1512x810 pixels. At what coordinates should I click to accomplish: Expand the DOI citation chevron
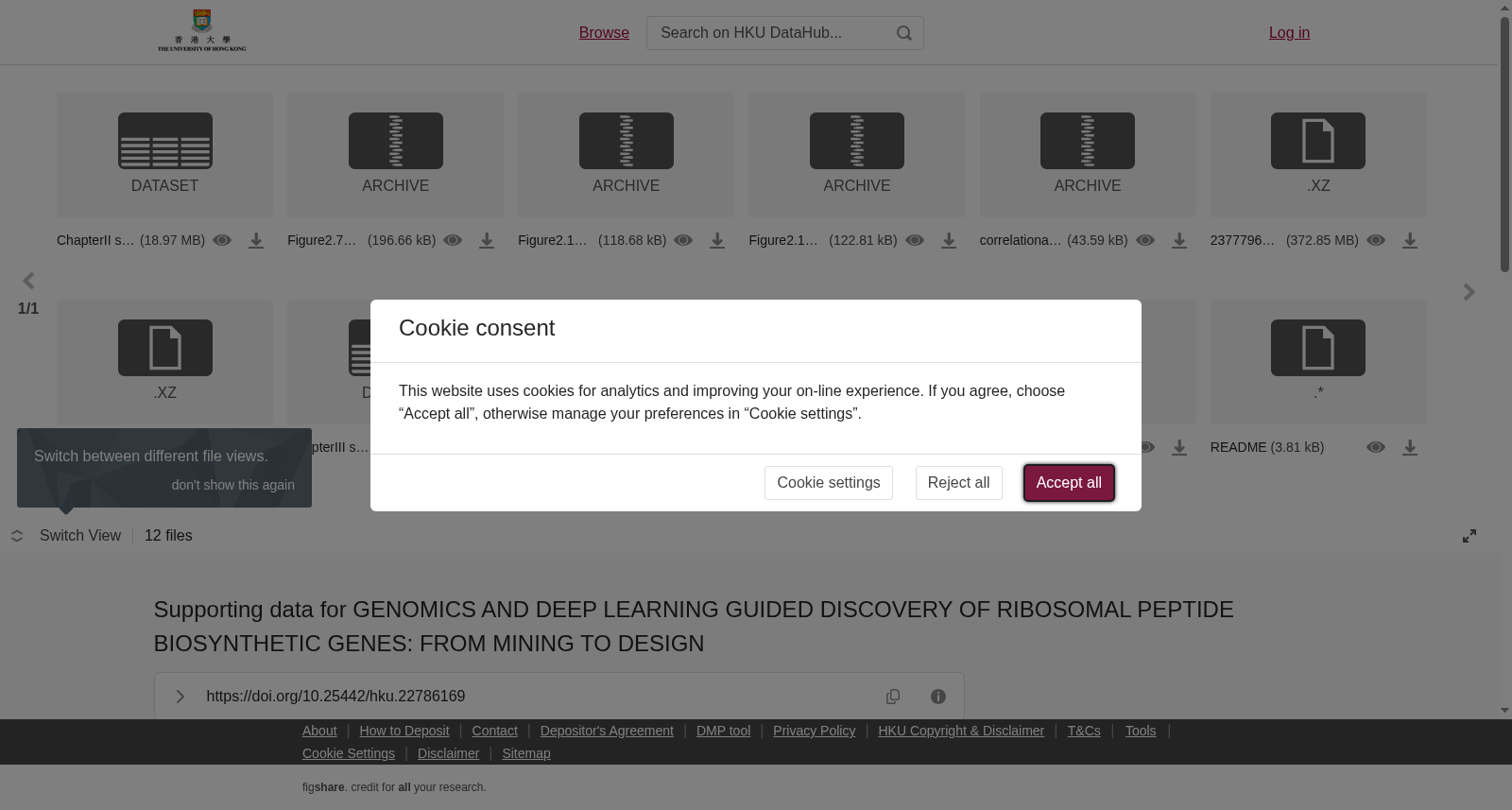point(180,697)
